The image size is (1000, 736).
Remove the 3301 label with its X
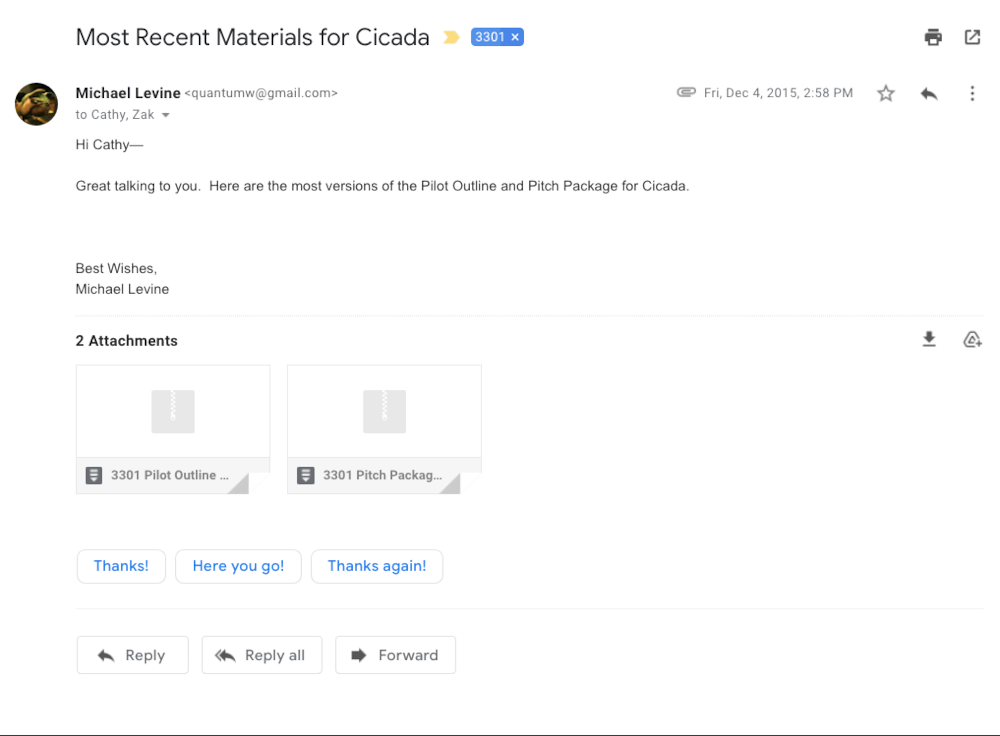515,37
